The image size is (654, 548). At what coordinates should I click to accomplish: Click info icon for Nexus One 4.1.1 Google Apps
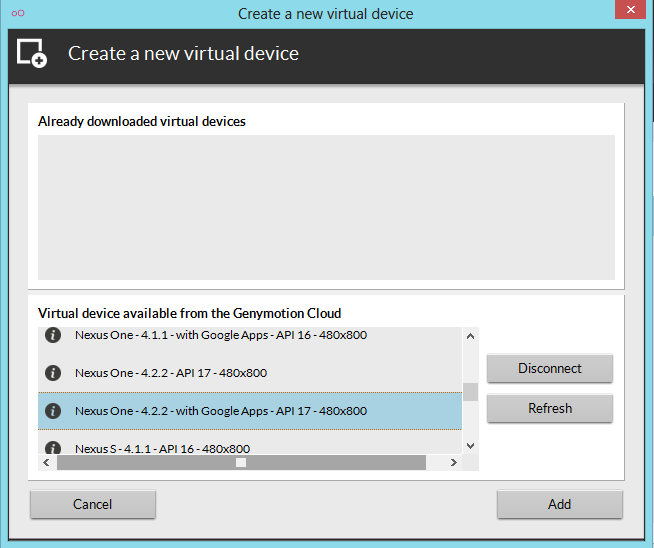pos(53,335)
